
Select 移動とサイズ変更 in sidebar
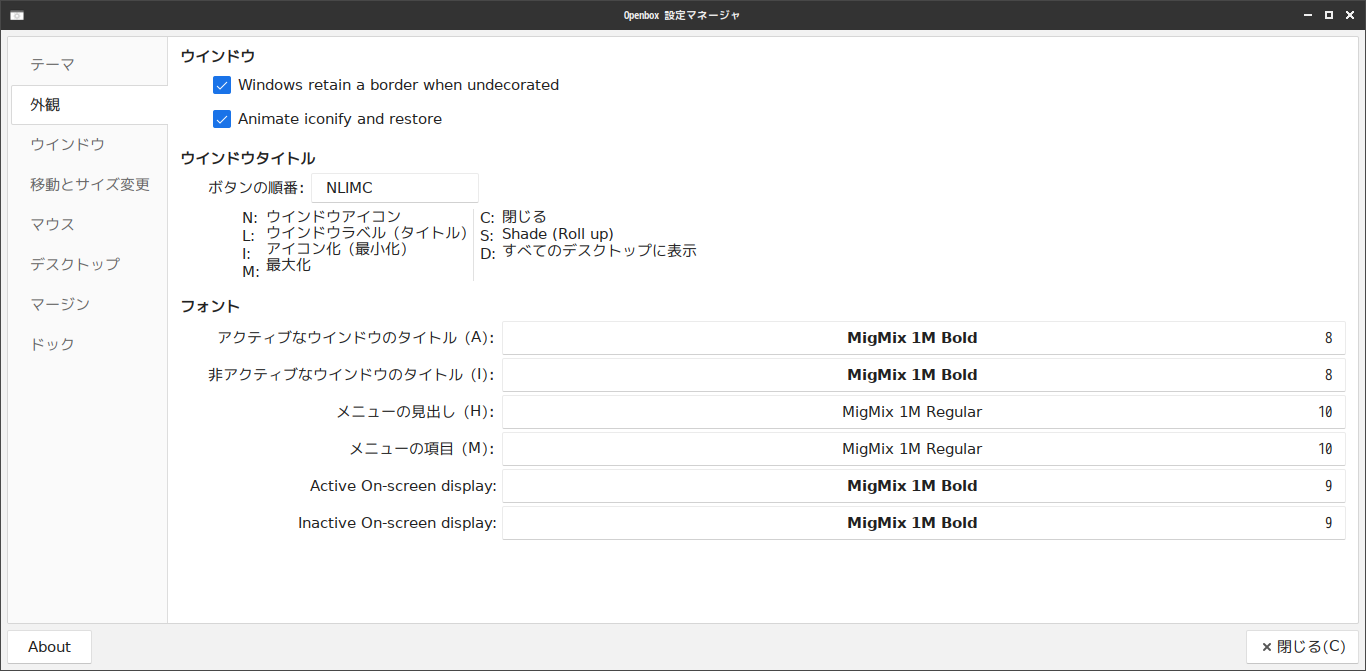tap(88, 185)
